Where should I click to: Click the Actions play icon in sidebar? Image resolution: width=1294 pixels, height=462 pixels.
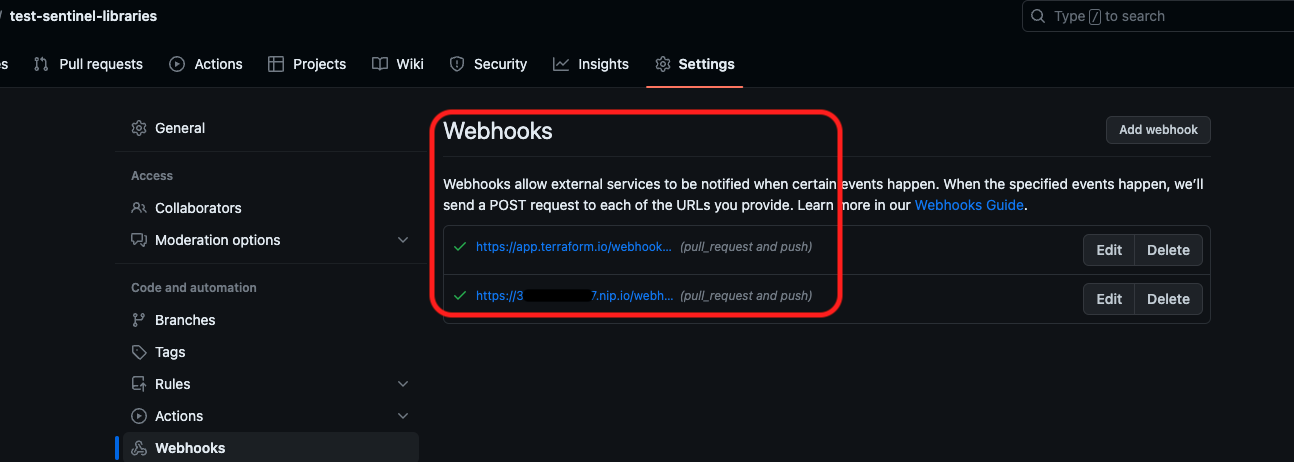(139, 416)
